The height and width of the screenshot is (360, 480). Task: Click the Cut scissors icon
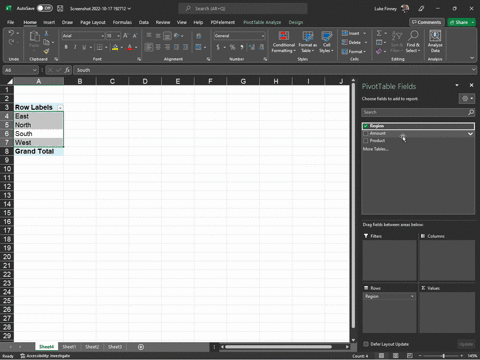(x=46, y=33)
